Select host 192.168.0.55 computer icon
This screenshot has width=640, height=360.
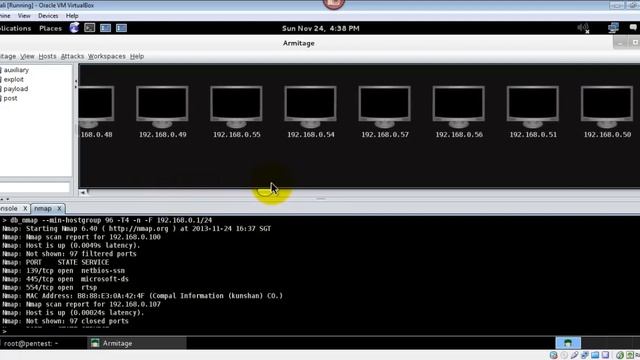(236, 107)
